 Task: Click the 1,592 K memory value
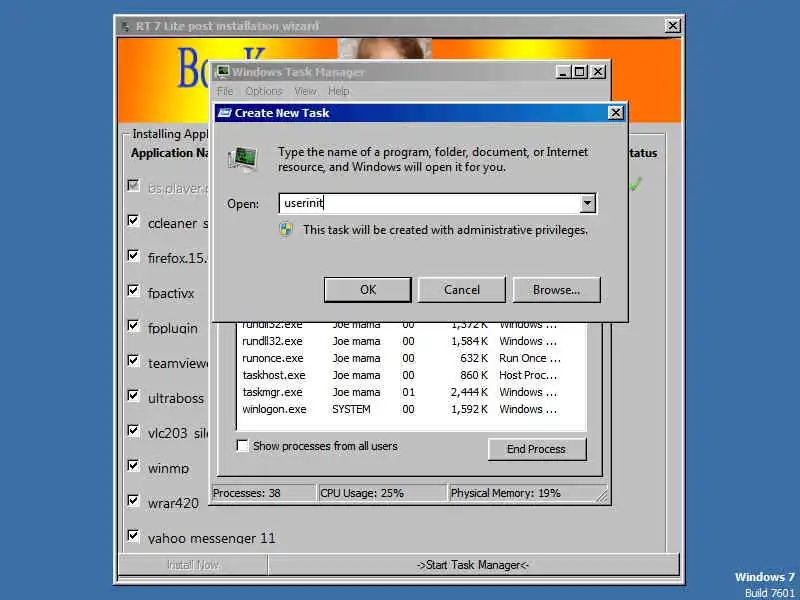469,409
